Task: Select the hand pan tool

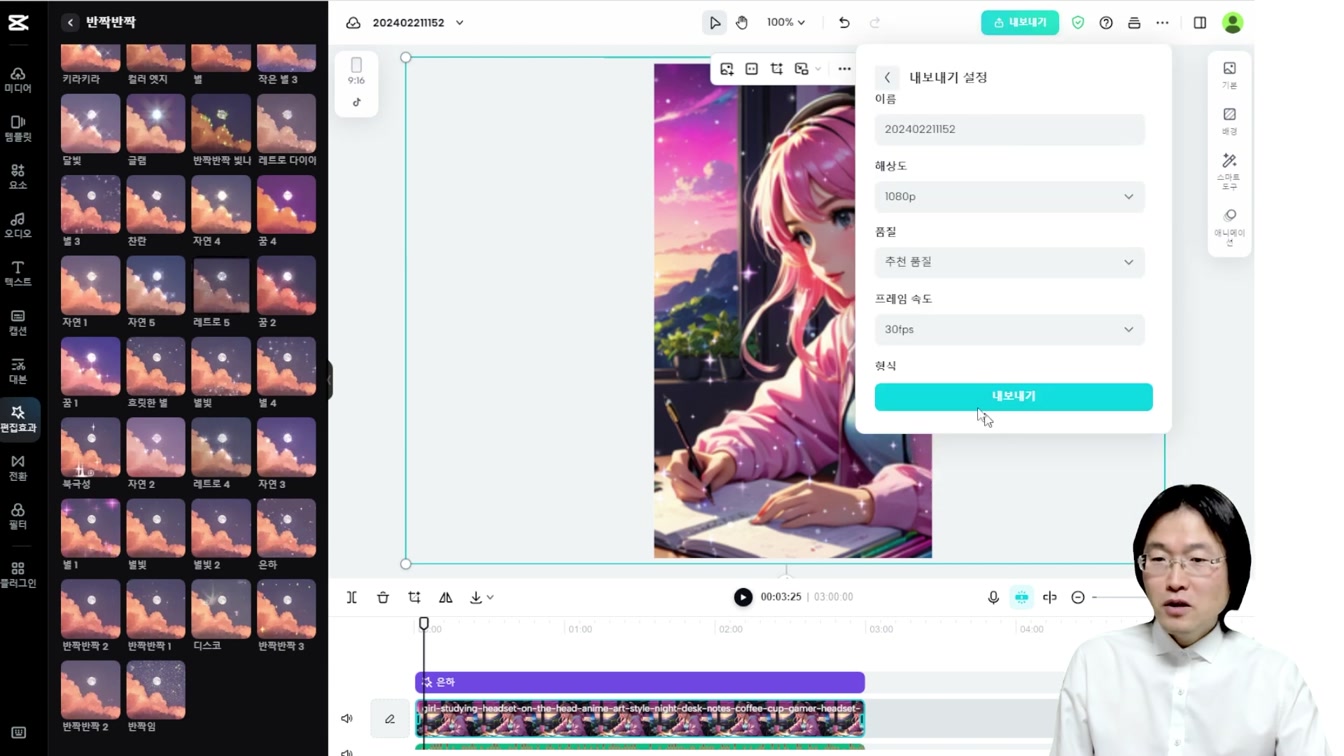Action: click(x=742, y=23)
